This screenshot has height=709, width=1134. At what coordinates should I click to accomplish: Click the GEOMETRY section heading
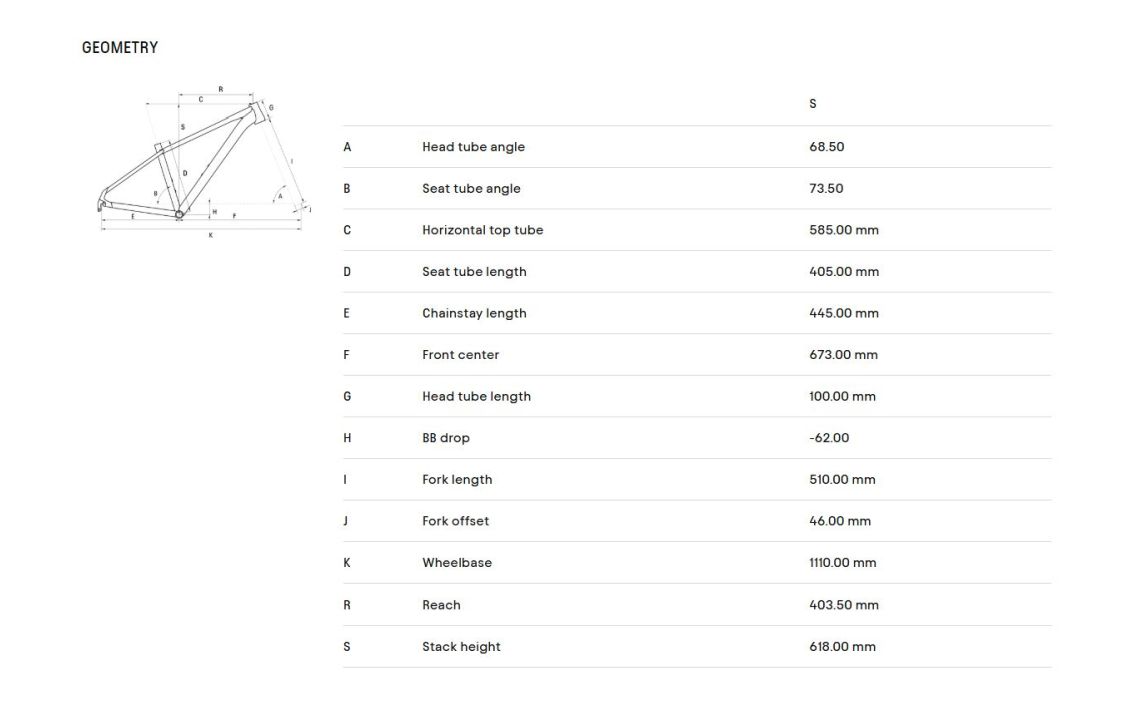click(120, 47)
